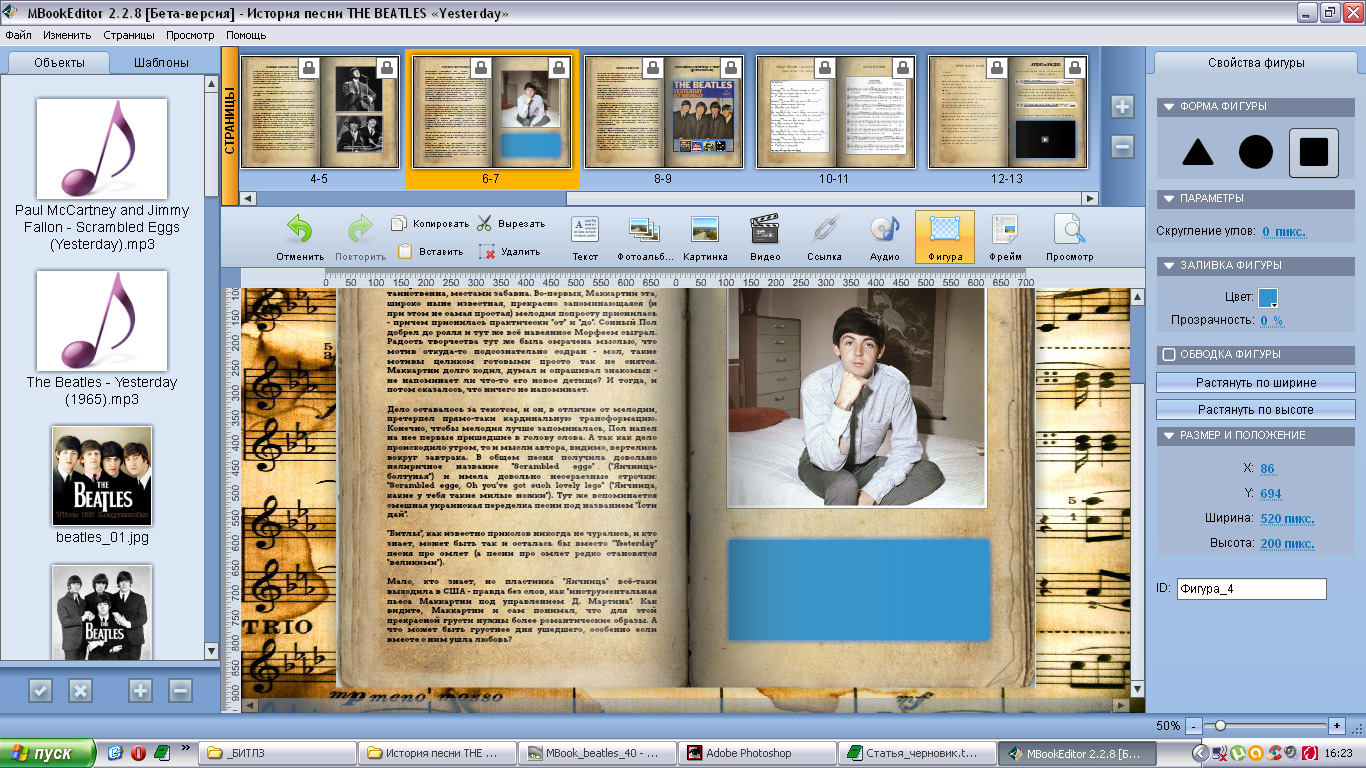Click the checkmark icon below objects list
This screenshot has width=1366, height=768.
40,690
